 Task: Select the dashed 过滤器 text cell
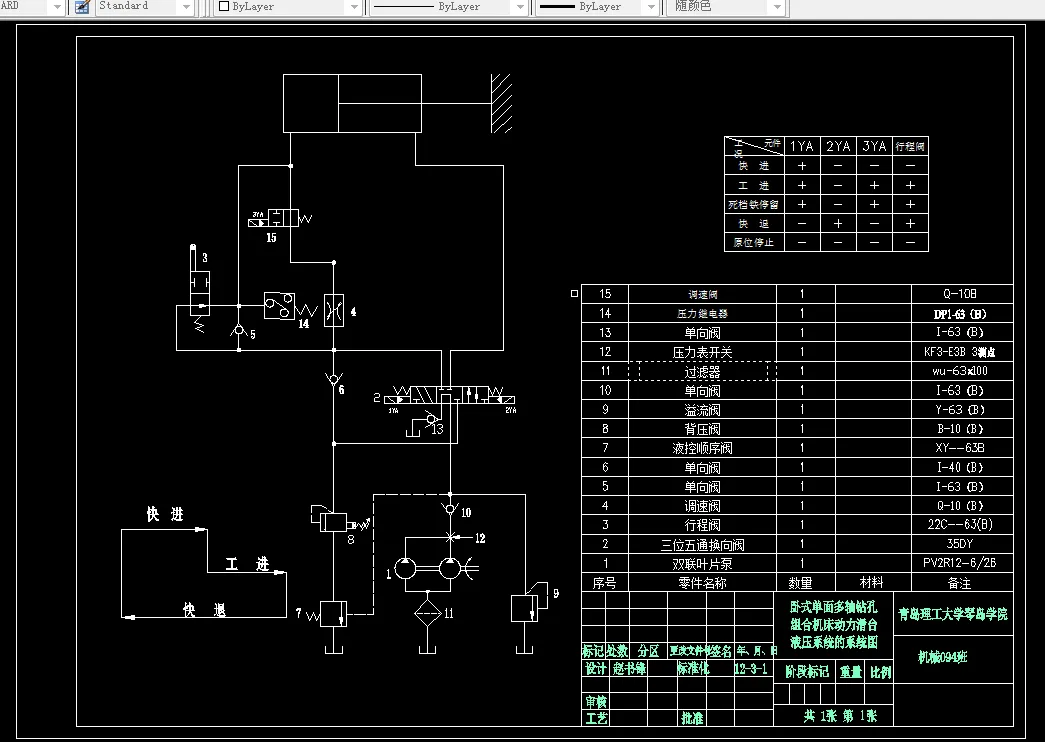(x=702, y=371)
